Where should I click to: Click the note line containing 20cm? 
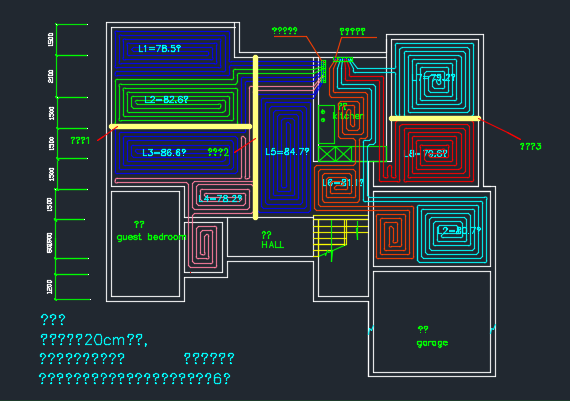[94, 340]
